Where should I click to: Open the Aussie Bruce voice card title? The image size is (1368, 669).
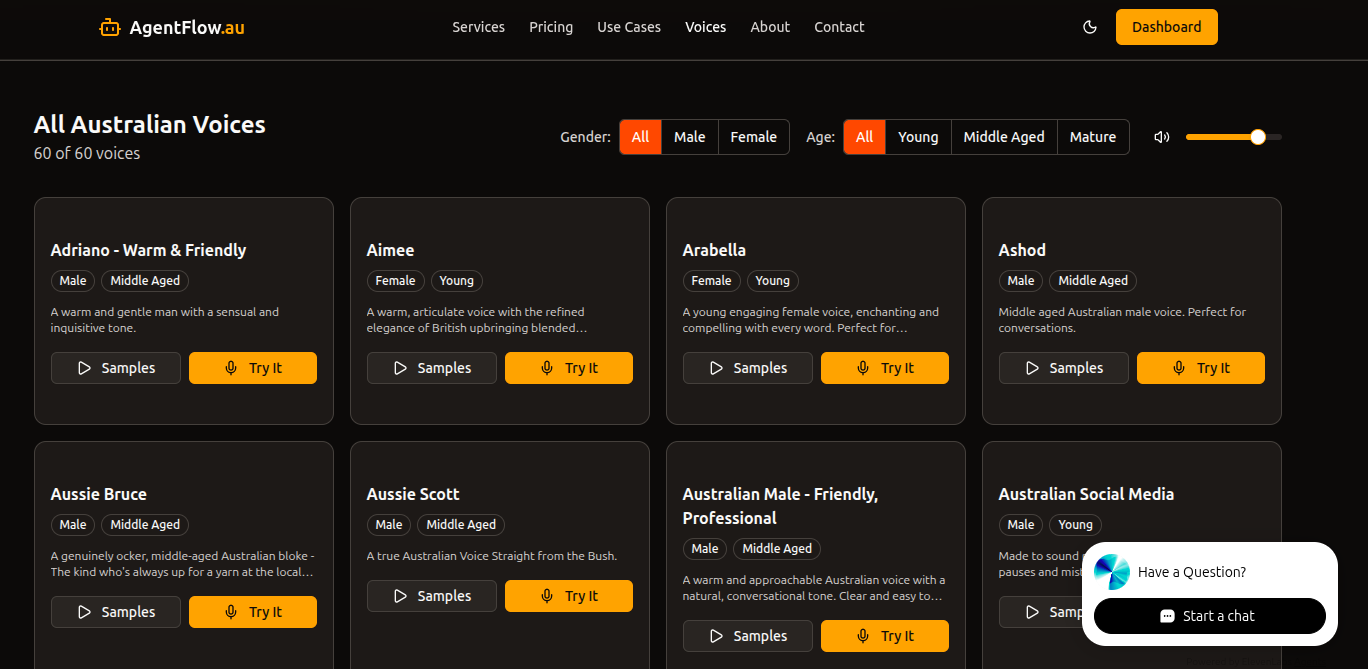coord(99,494)
